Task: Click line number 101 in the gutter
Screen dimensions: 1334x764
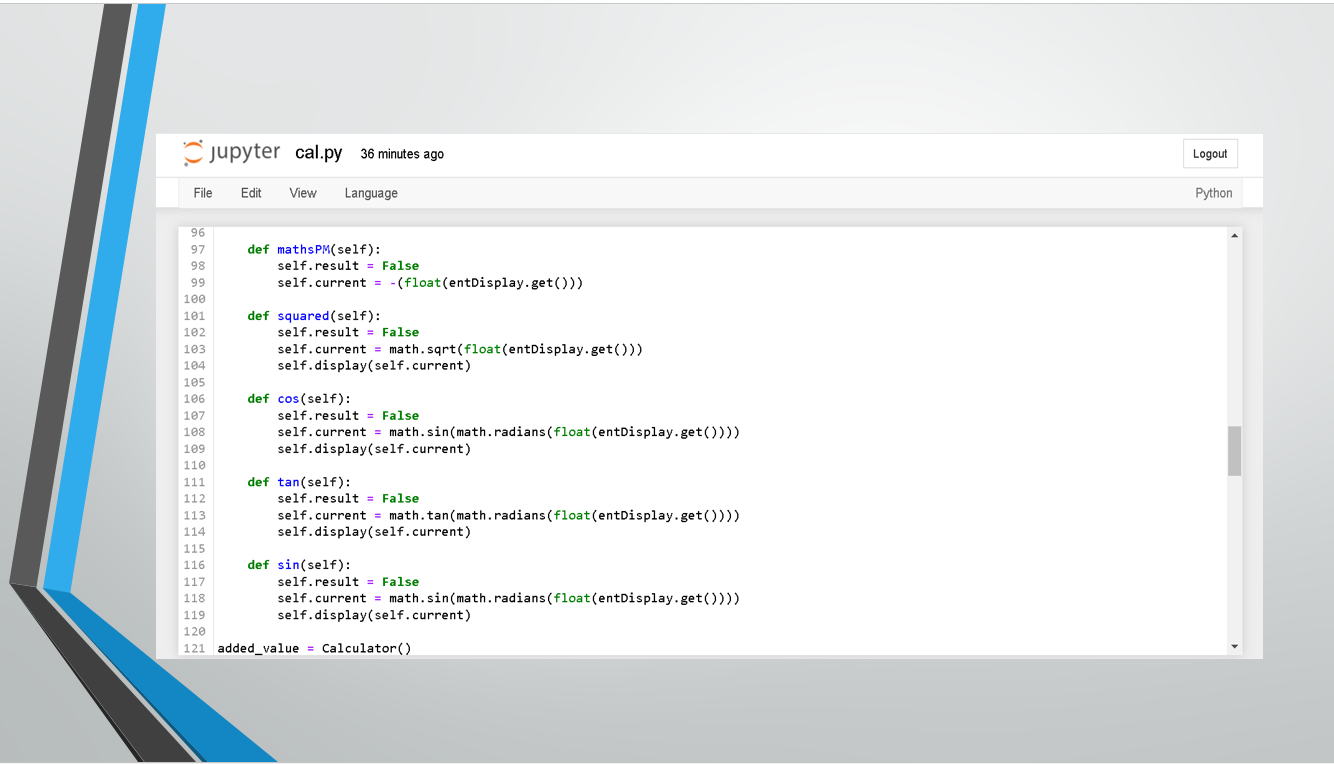Action: (x=195, y=316)
